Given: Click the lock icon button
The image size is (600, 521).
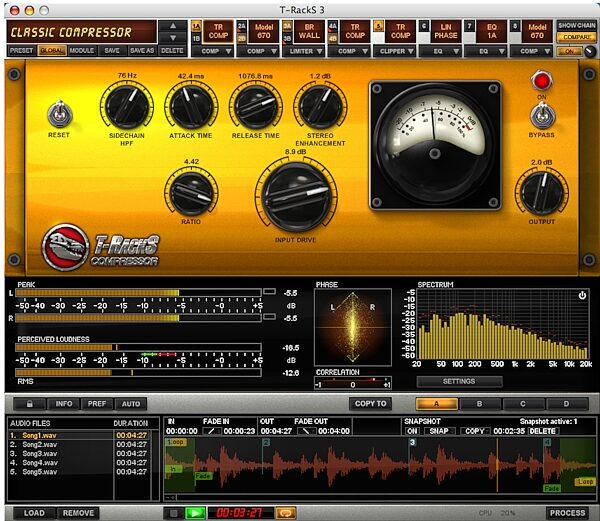Looking at the screenshot, I should [x=29, y=404].
